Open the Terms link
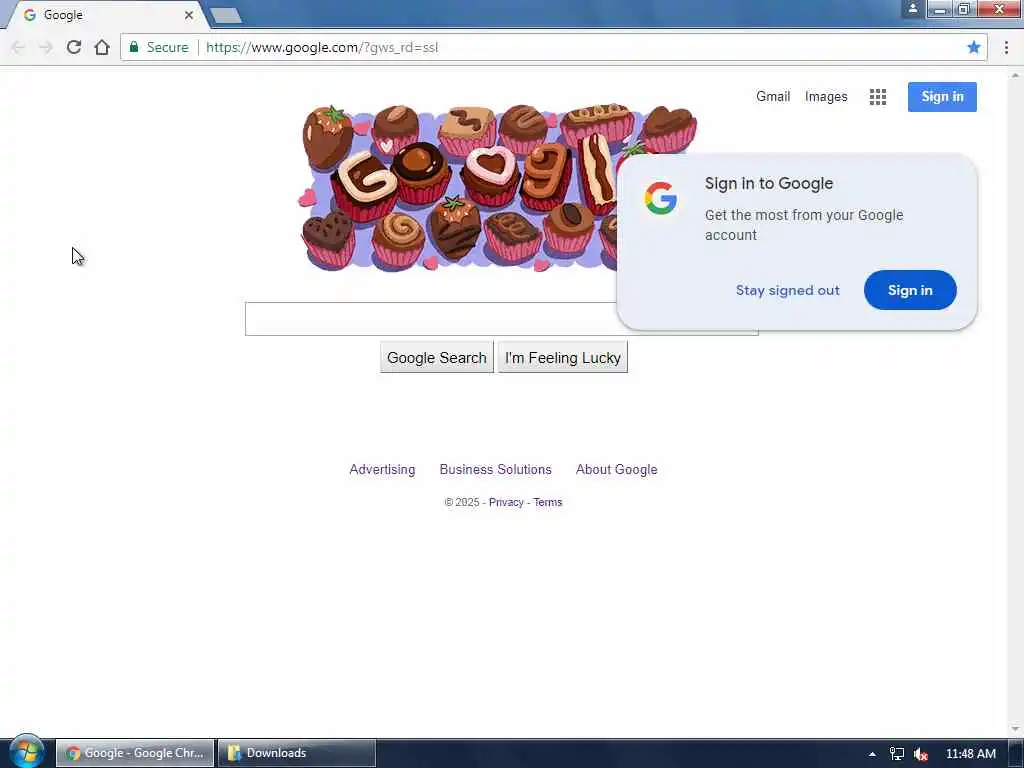The height and width of the screenshot is (768, 1024). point(547,502)
